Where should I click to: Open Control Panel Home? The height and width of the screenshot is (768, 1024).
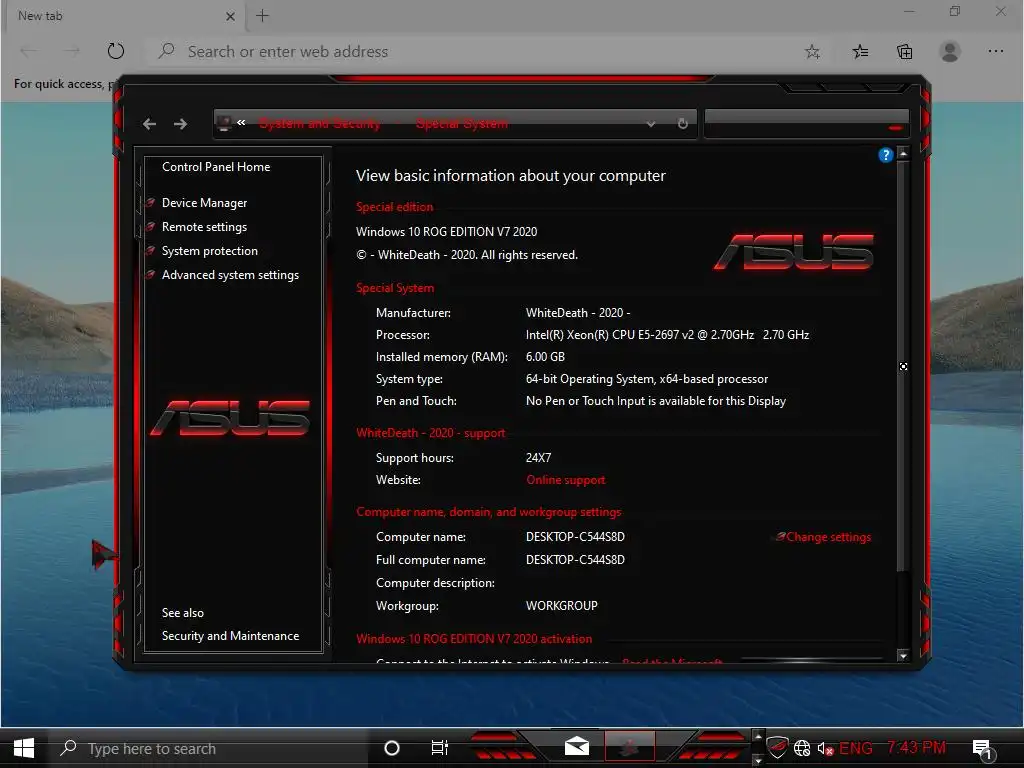tap(216, 167)
